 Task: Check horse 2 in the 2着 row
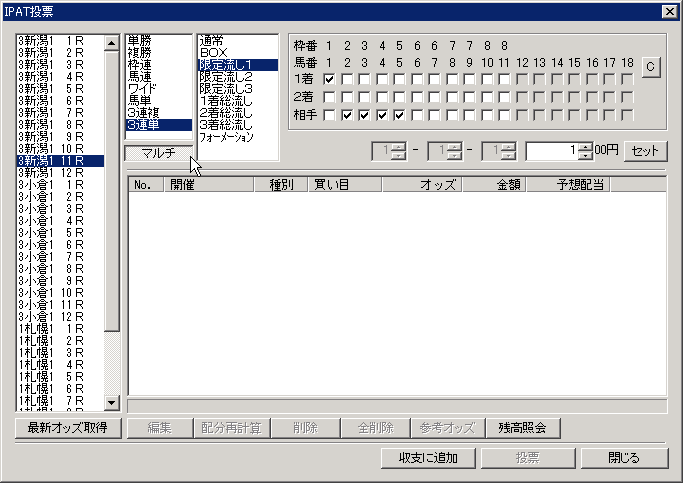pyautogui.click(x=347, y=97)
